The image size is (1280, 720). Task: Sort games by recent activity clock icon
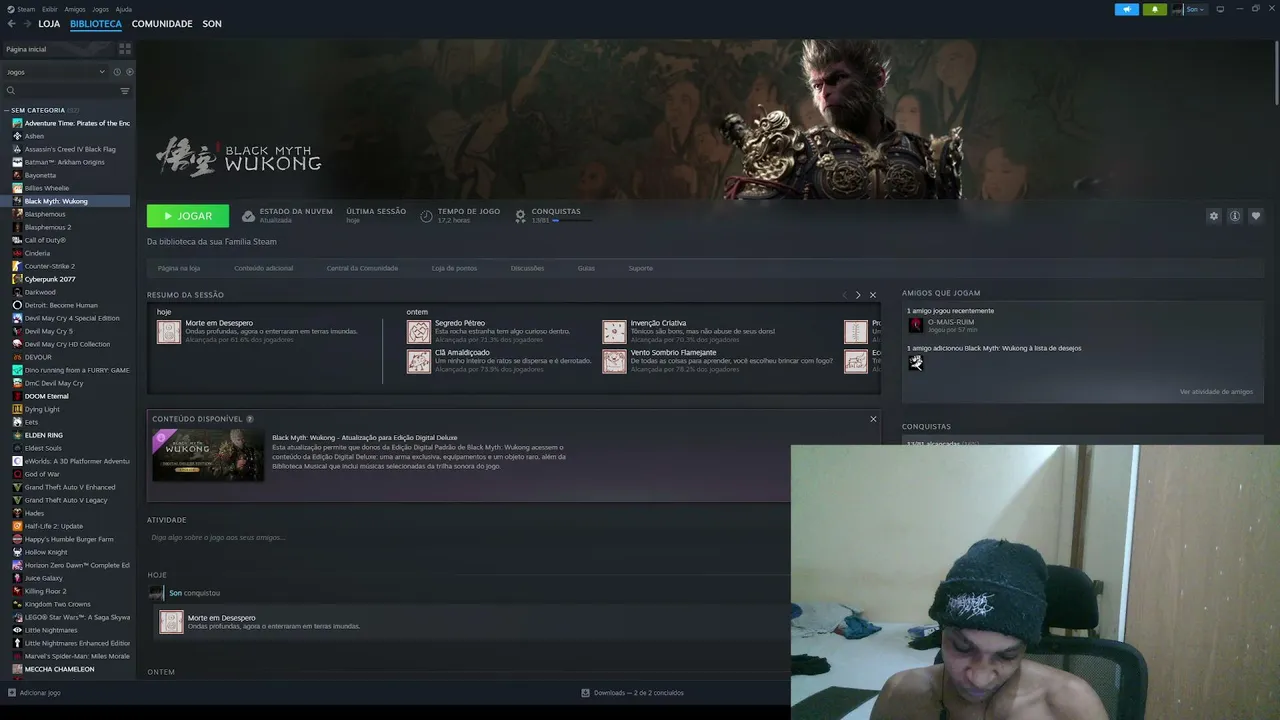117,72
